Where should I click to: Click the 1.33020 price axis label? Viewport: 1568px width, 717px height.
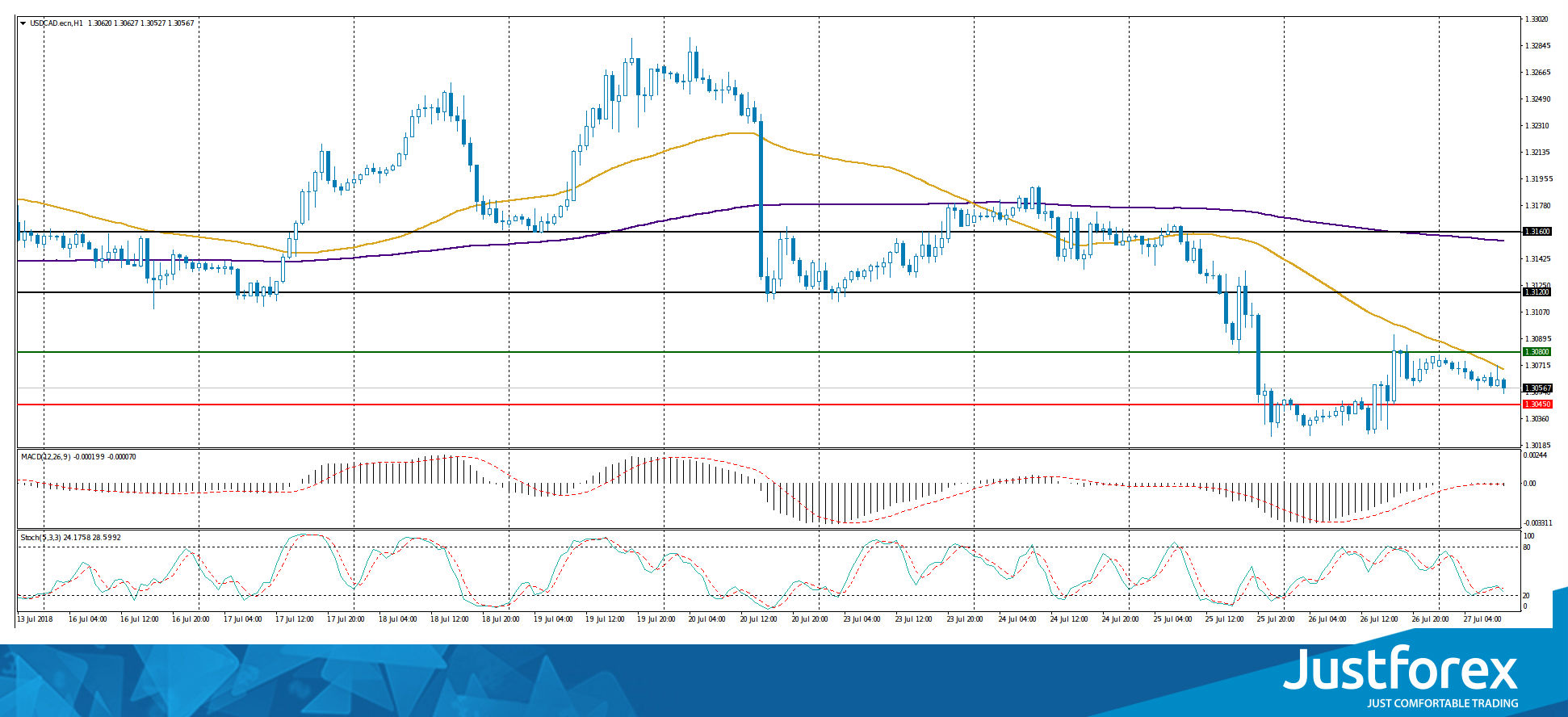[x=1537, y=19]
